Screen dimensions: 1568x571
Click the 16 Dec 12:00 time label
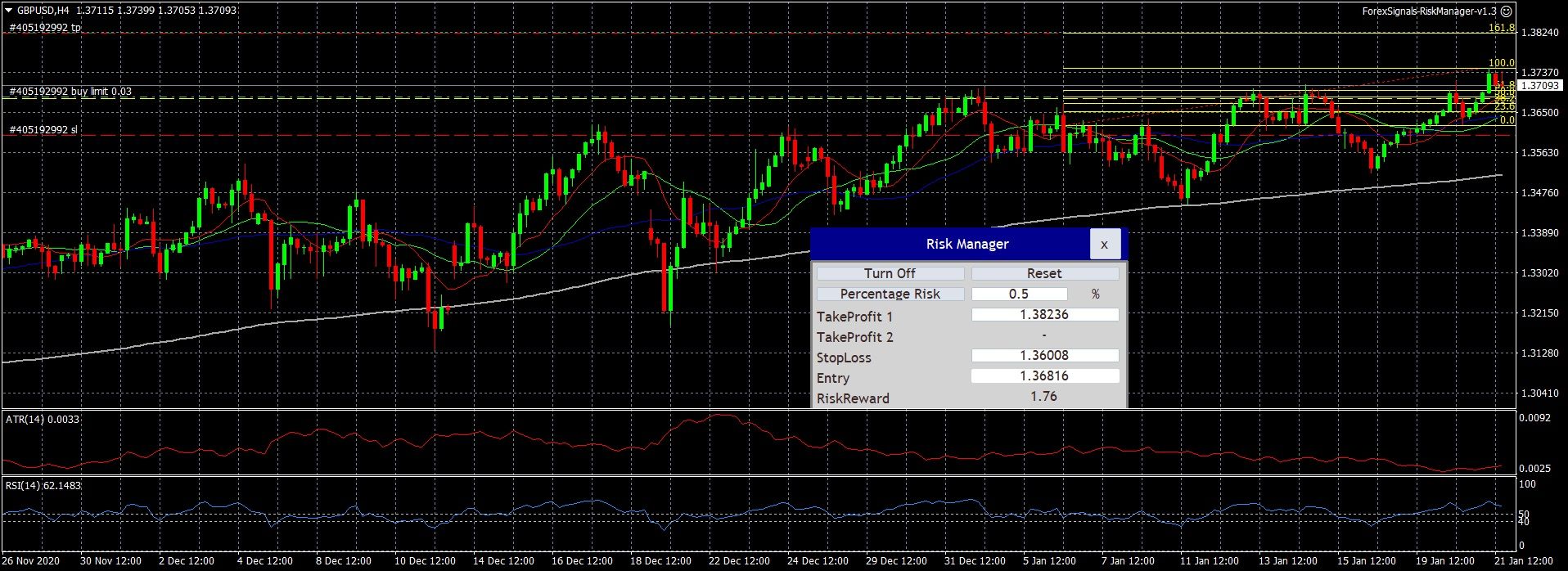coord(582,561)
